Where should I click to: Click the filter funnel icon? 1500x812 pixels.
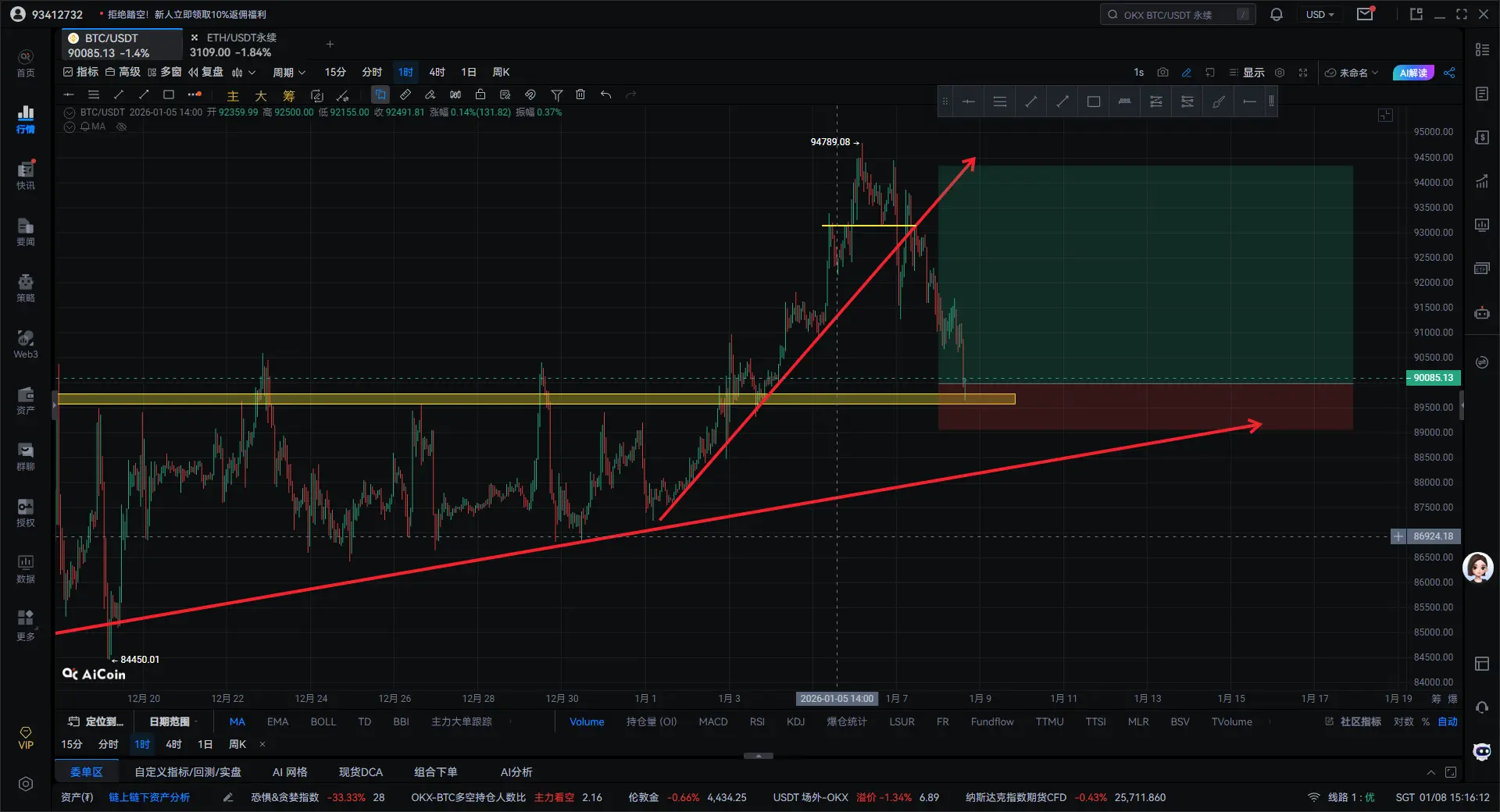pyautogui.click(x=557, y=94)
